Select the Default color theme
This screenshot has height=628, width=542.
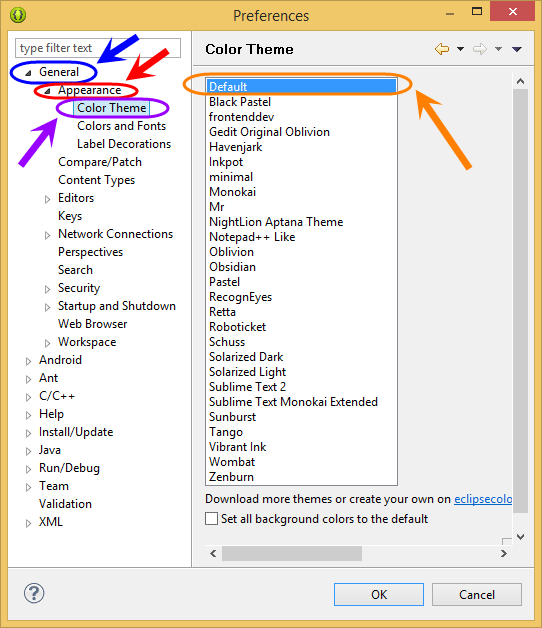301,87
